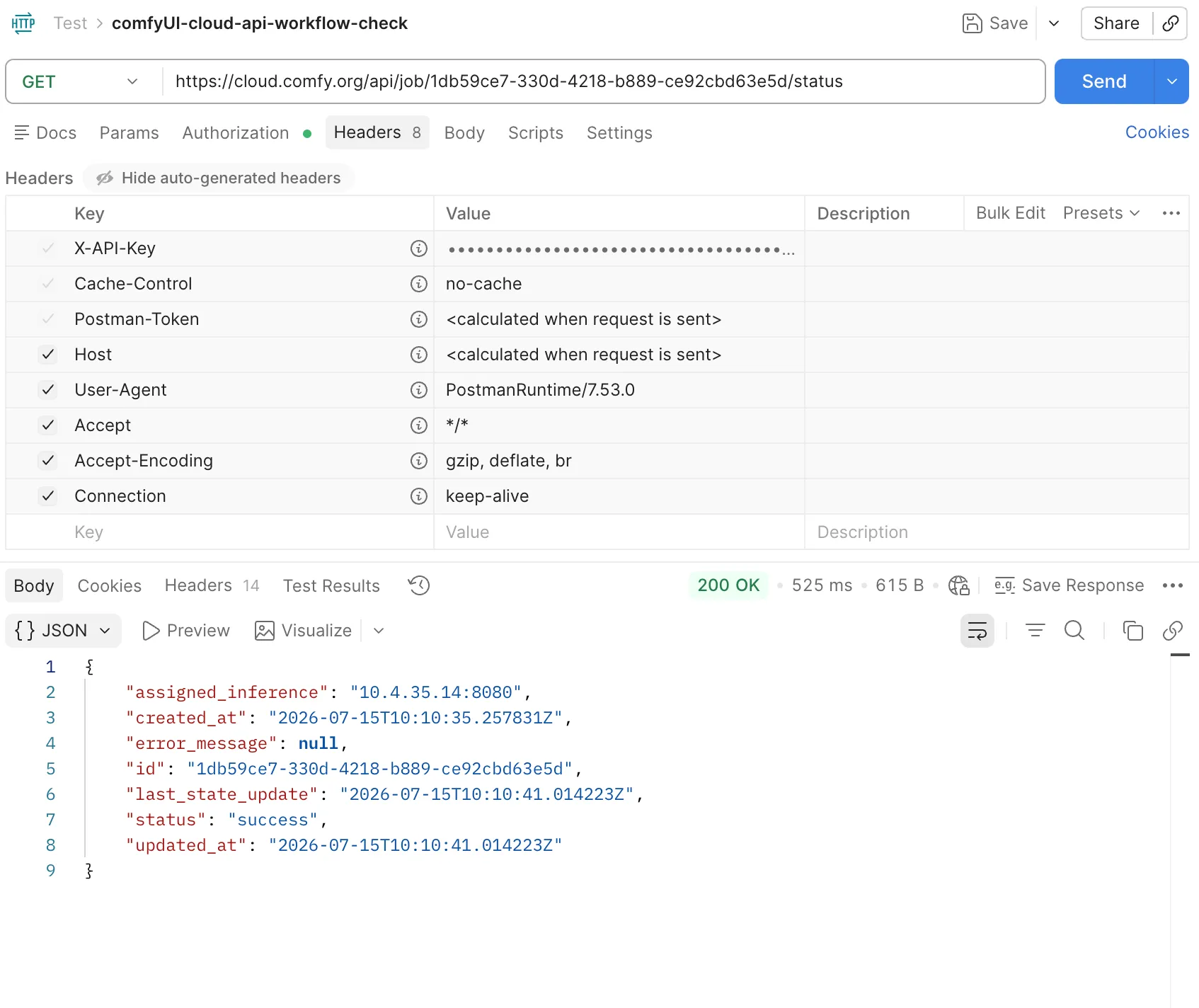1199x1008 pixels.
Task: Select the request Headers 8 tab
Action: [377, 132]
